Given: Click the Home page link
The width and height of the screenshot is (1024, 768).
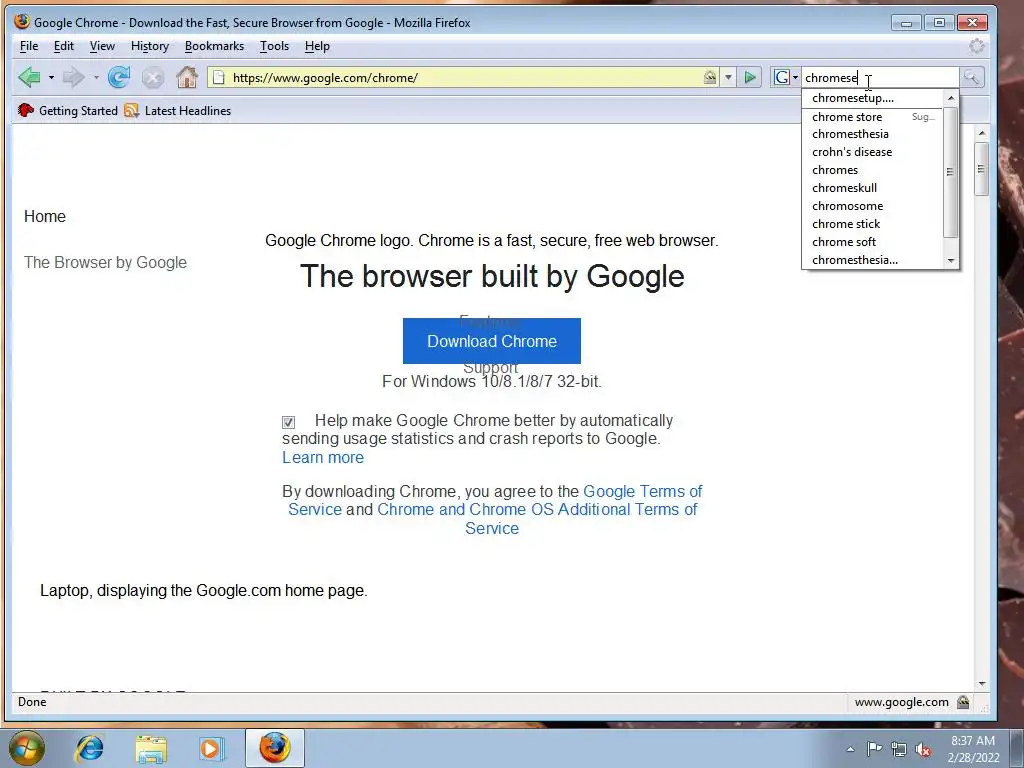Looking at the screenshot, I should 44,216.
